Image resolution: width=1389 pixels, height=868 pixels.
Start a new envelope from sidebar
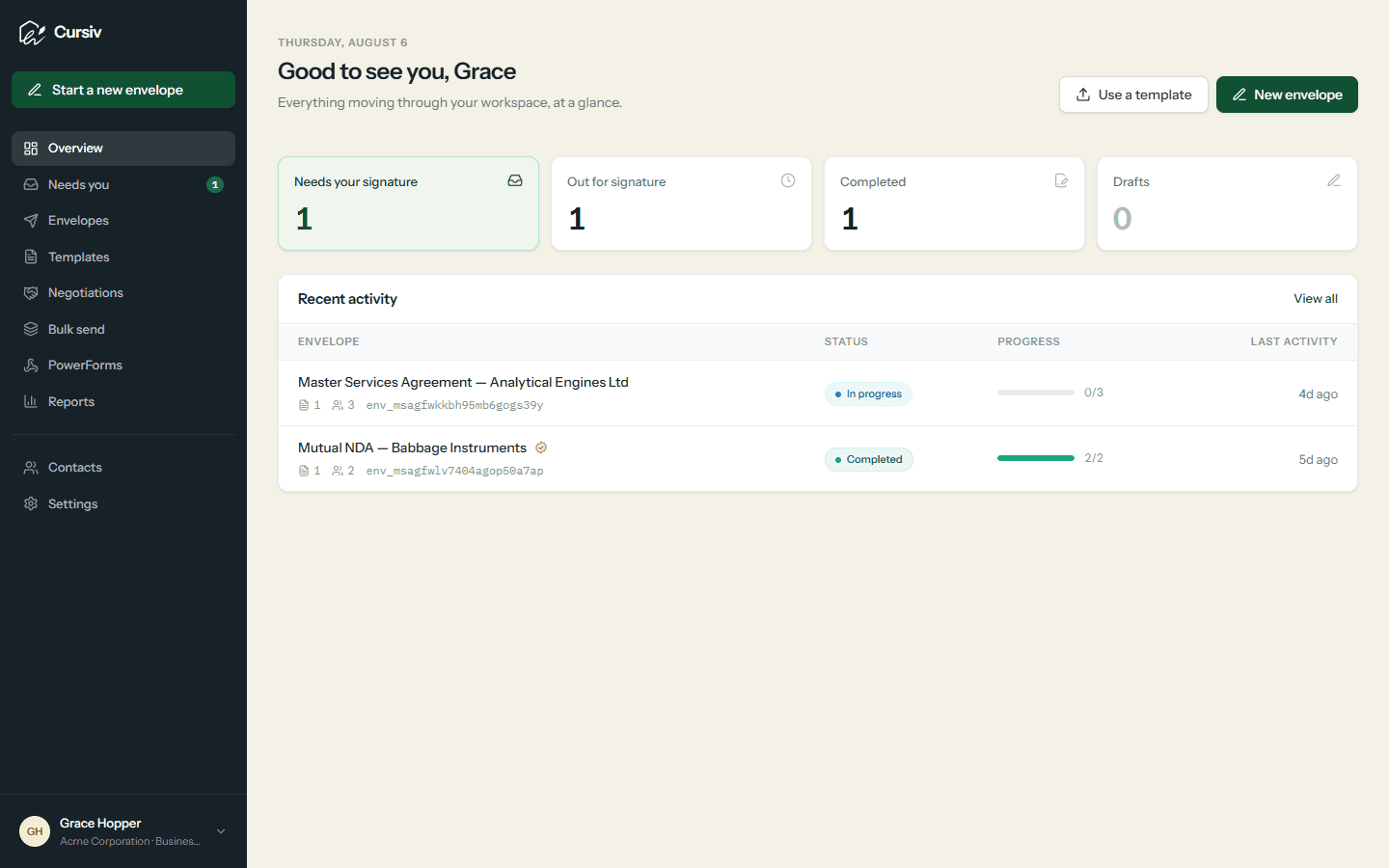click(123, 90)
